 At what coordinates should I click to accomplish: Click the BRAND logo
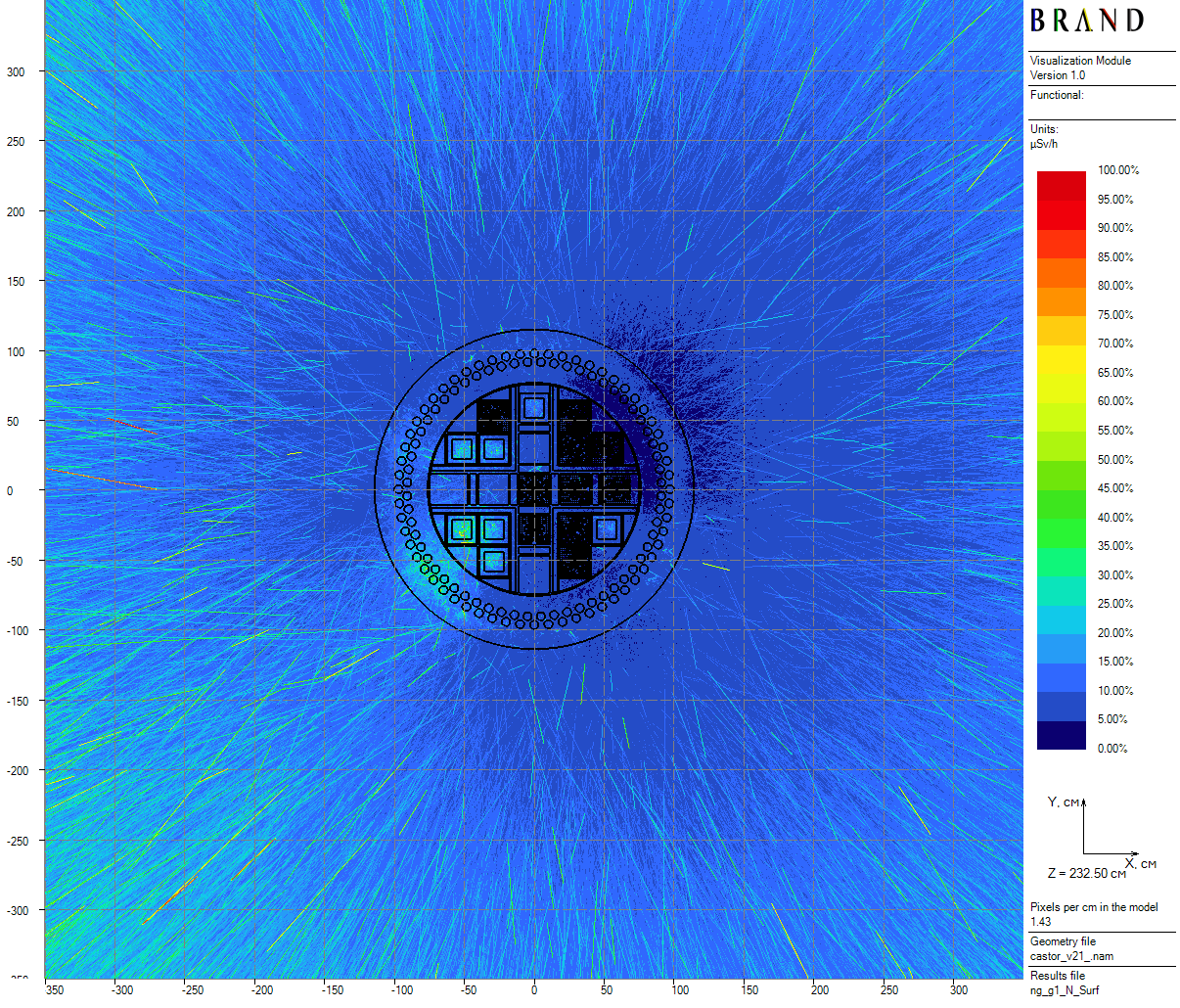pyautogui.click(x=1086, y=21)
